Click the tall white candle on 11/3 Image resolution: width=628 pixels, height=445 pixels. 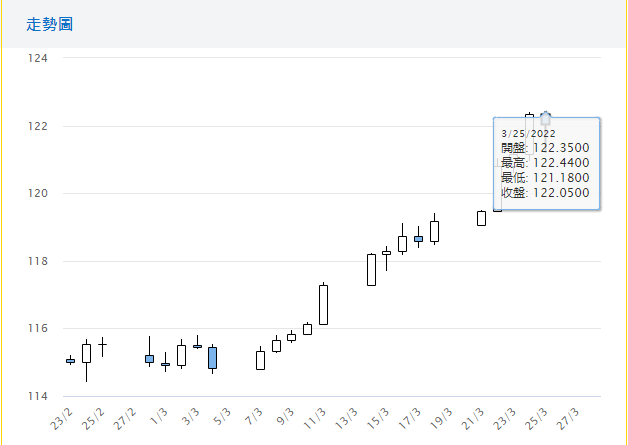click(x=323, y=304)
